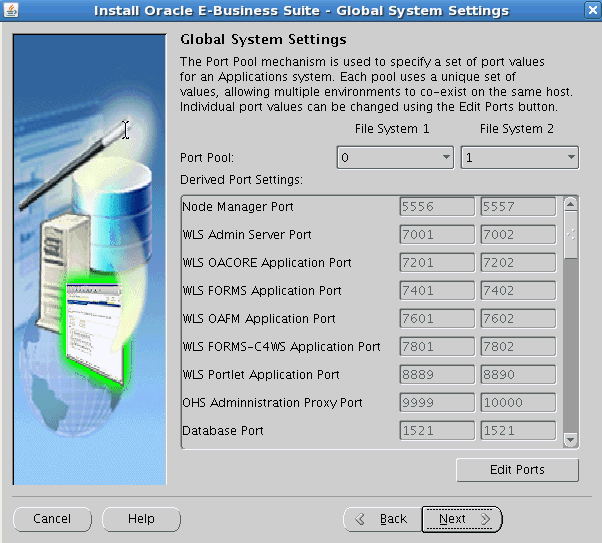Click WLS FORMS-C4WS Application Port field 7801

pos(437,347)
